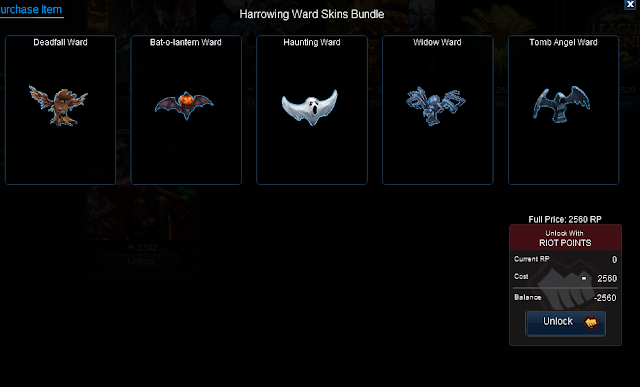Open the Purchase Item tab

pyautogui.click(x=31, y=10)
